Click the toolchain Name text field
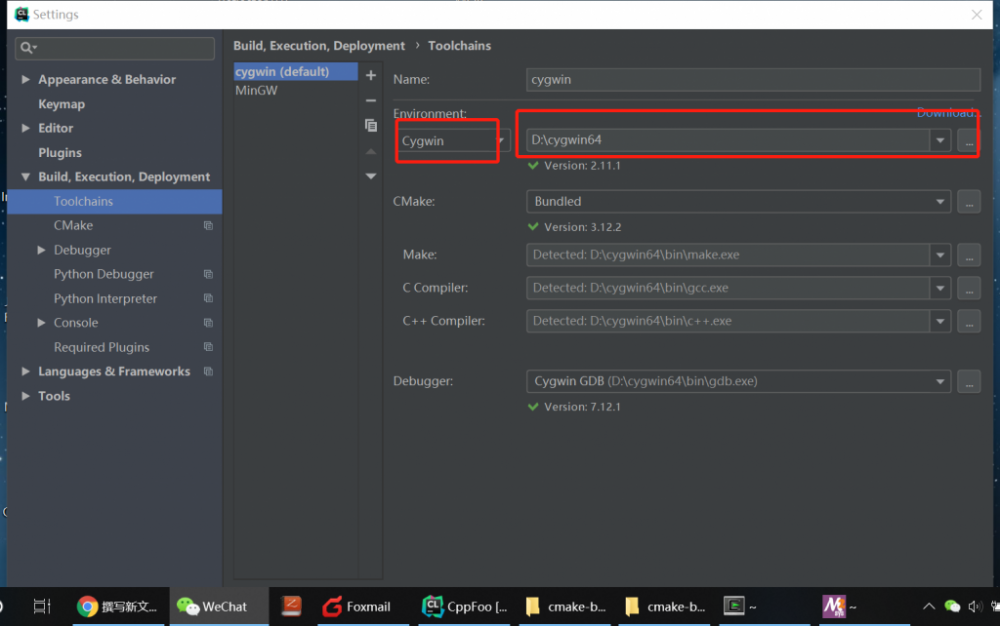The image size is (1000, 626). click(x=752, y=80)
